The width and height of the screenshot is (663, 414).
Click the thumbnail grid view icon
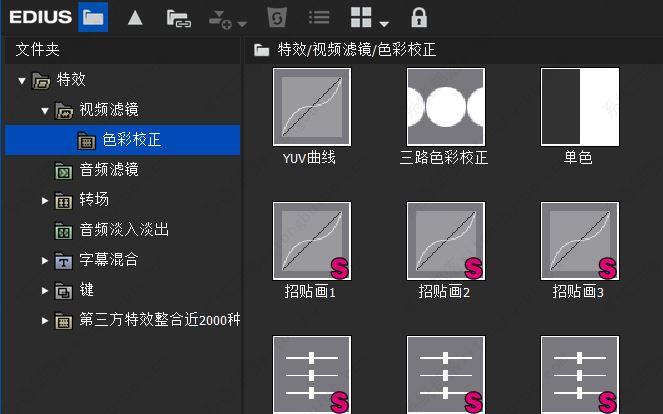361,17
